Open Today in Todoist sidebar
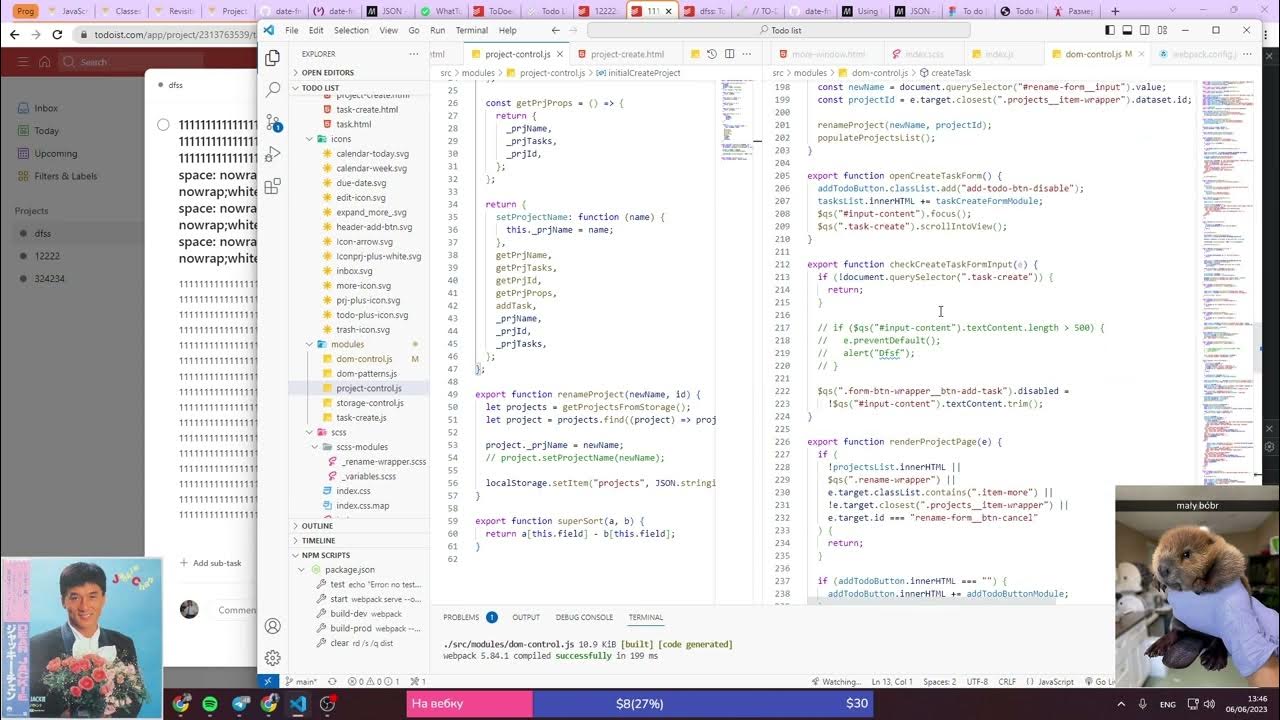This screenshot has width=1280, height=720. tap(46, 131)
